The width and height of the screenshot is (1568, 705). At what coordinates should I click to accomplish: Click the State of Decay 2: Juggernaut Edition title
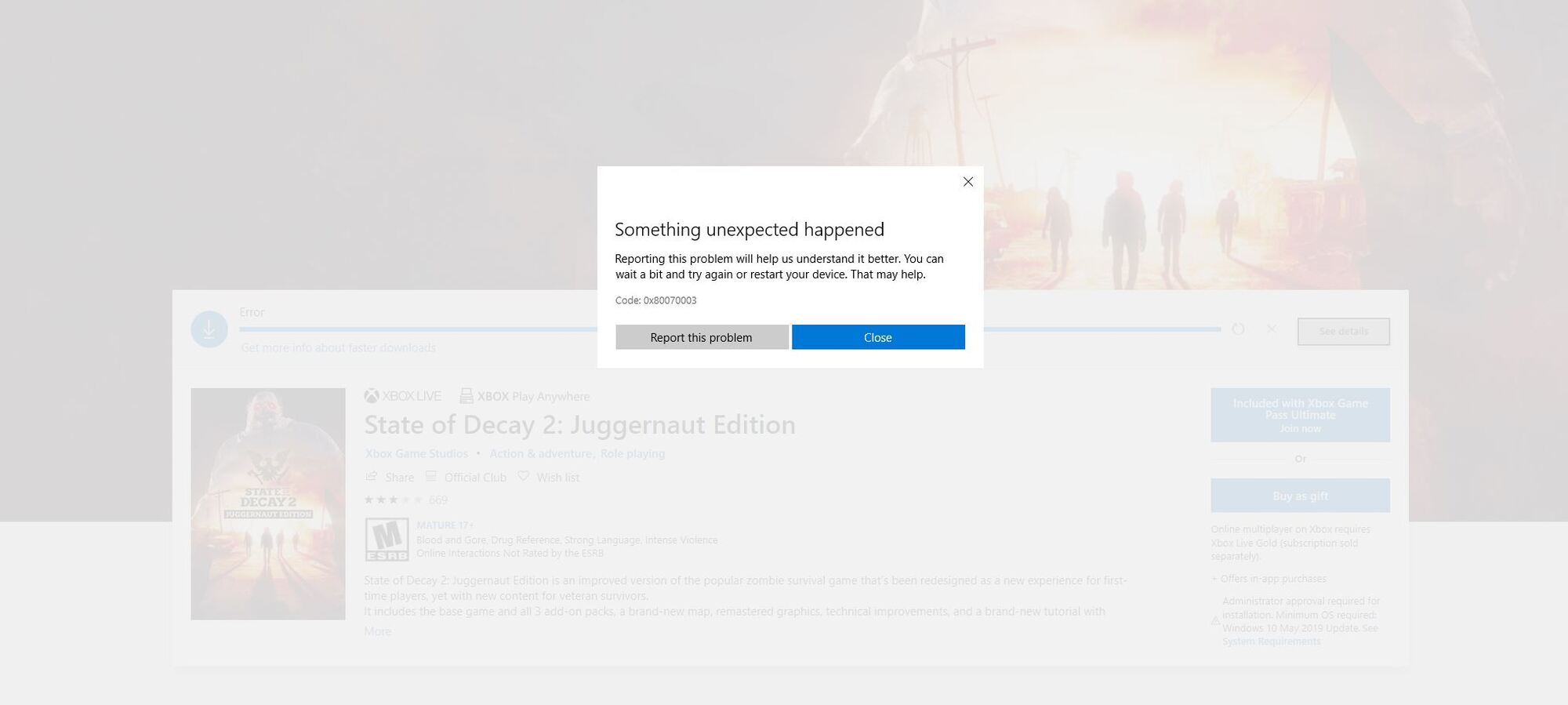pyautogui.click(x=579, y=424)
